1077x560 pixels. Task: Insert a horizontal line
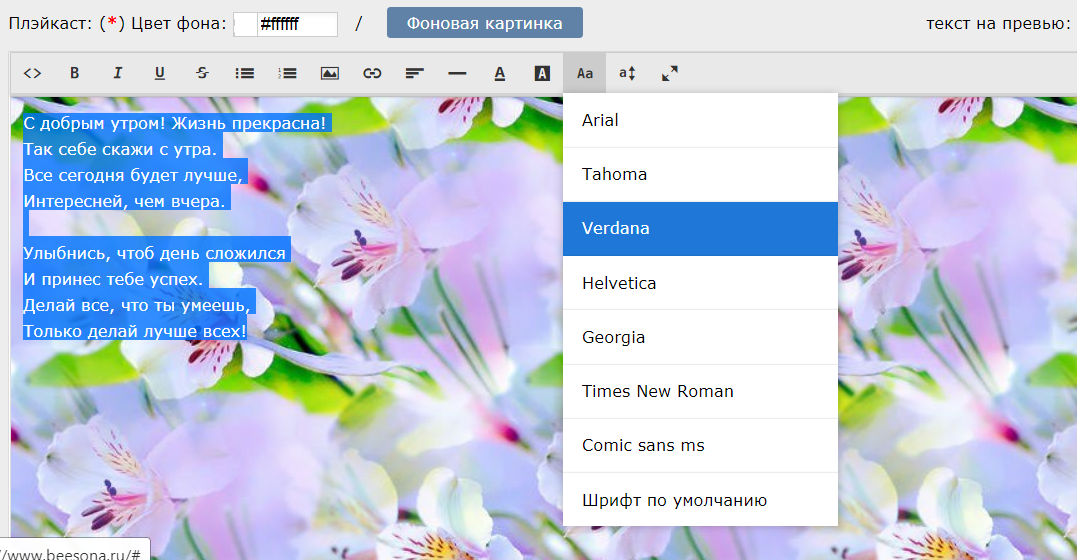click(457, 73)
